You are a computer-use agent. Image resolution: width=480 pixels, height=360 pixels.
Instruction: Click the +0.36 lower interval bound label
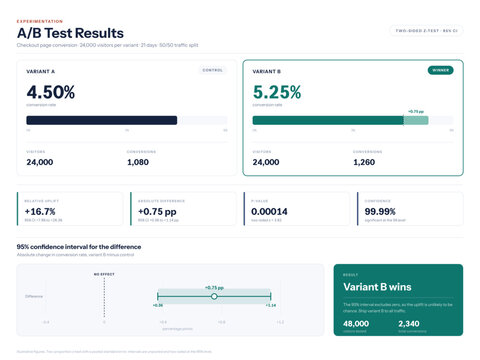pos(158,305)
